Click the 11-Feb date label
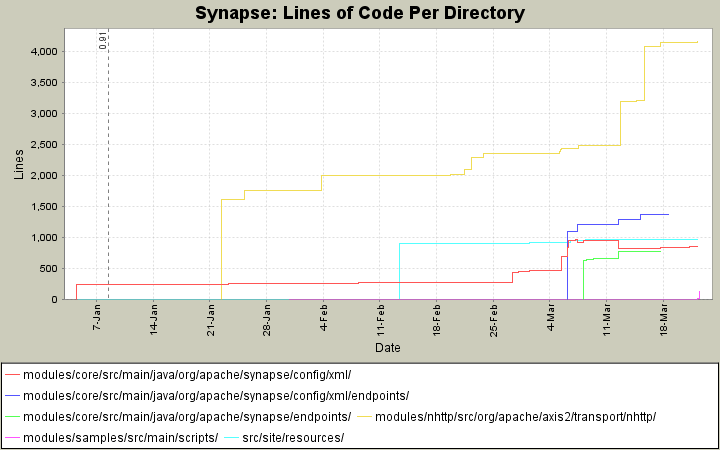This screenshot has width=720, height=450. pyautogui.click(x=380, y=320)
